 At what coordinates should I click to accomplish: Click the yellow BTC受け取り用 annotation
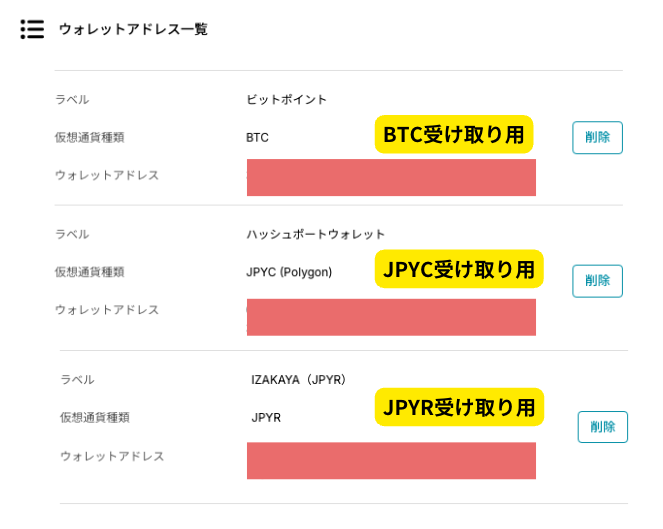tap(453, 135)
